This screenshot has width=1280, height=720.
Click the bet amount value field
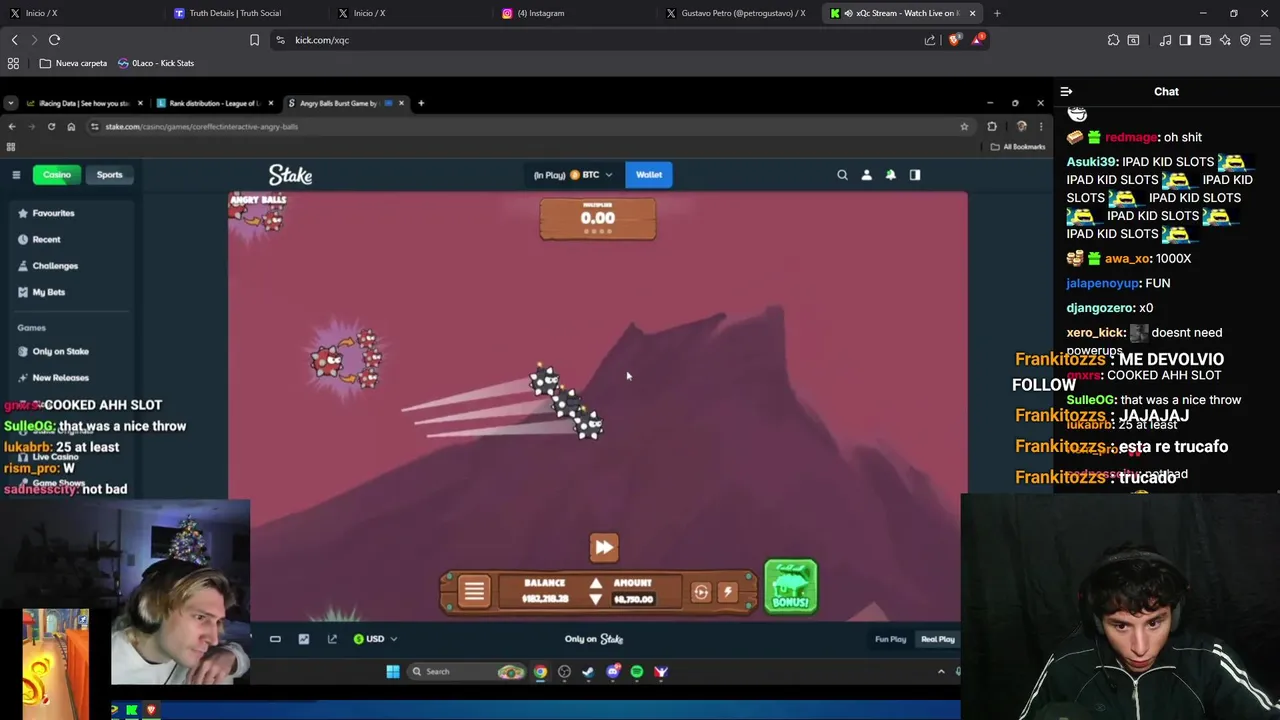(x=633, y=599)
